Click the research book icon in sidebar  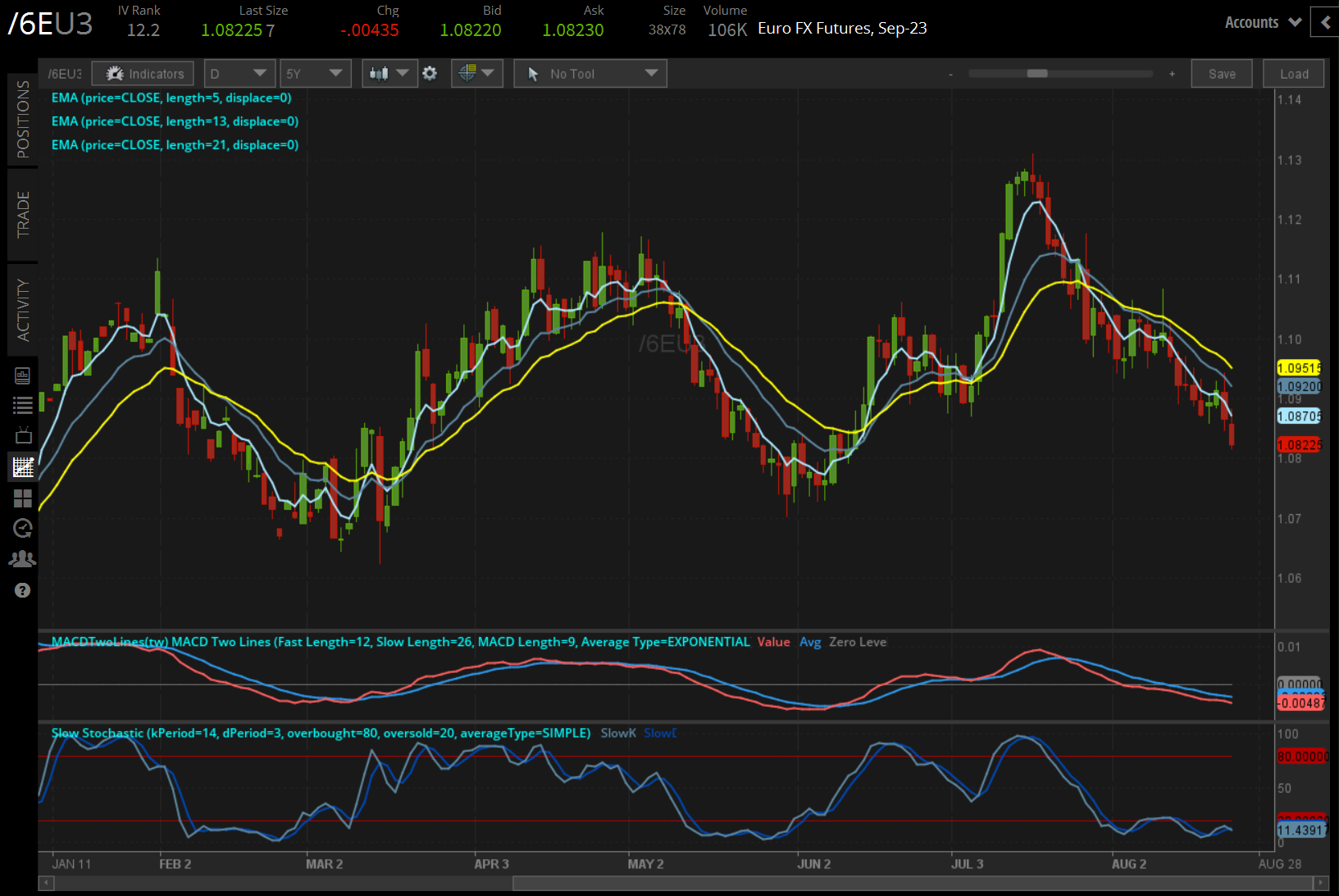click(x=23, y=375)
